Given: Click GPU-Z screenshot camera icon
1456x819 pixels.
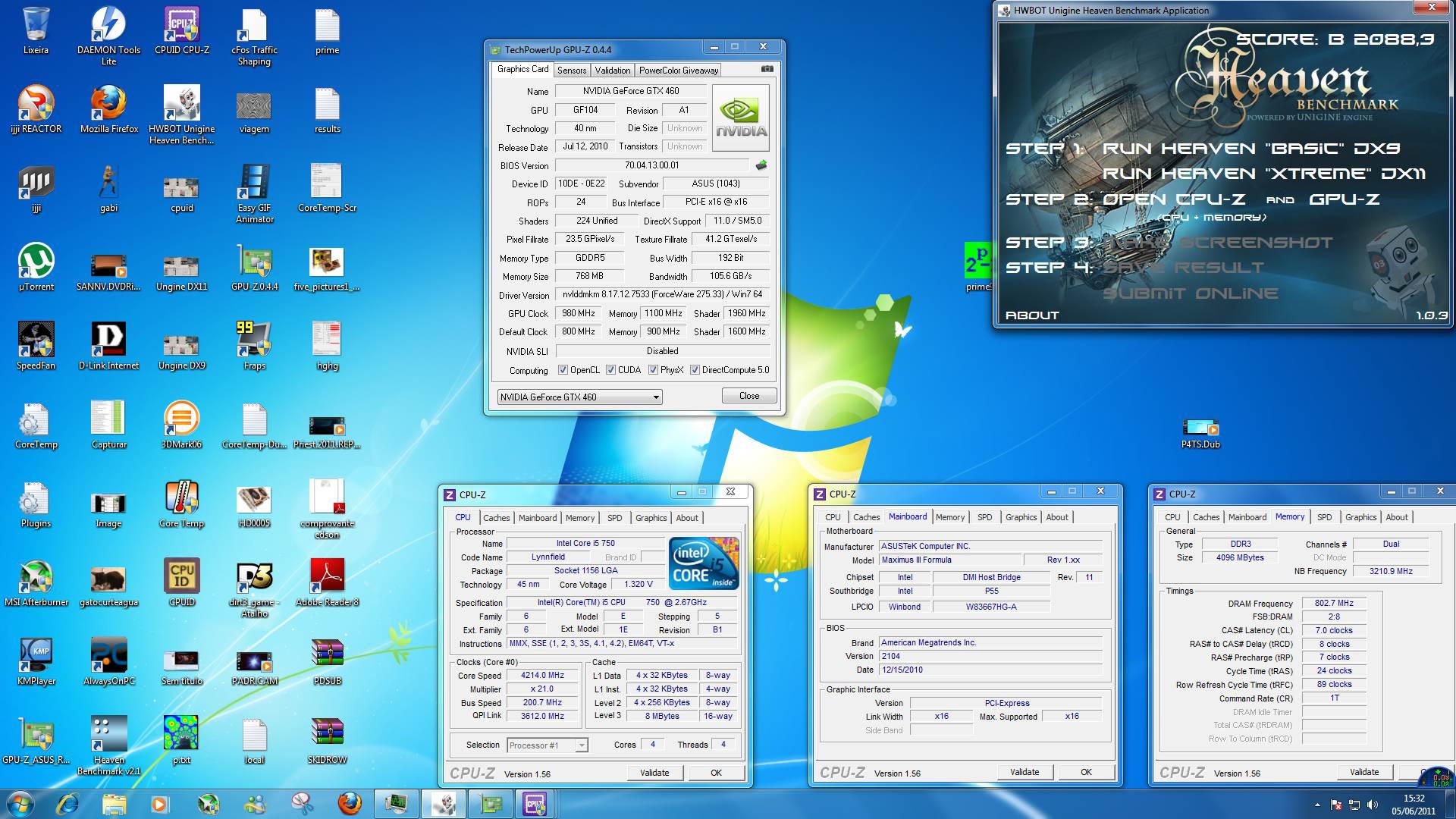Looking at the screenshot, I should pos(767,69).
